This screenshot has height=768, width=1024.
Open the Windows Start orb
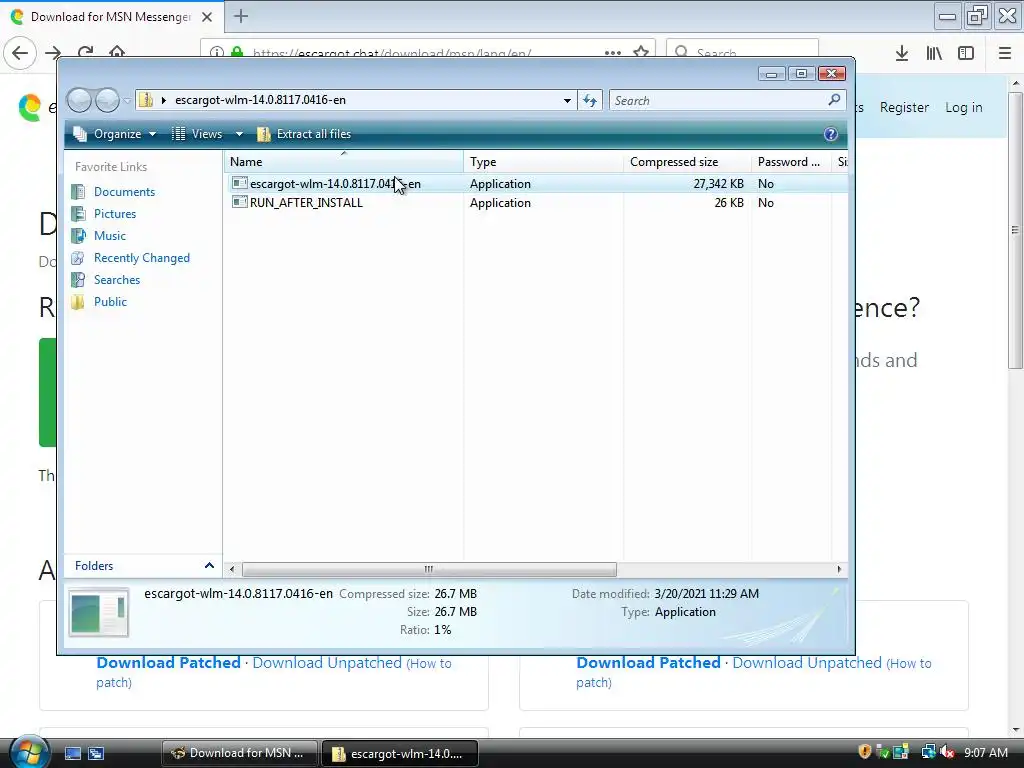pos(28,752)
